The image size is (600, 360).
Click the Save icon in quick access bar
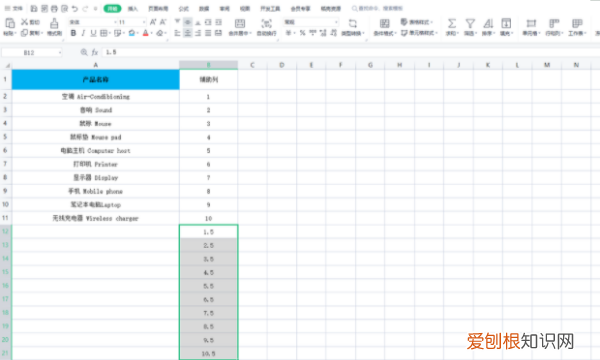(34, 8)
